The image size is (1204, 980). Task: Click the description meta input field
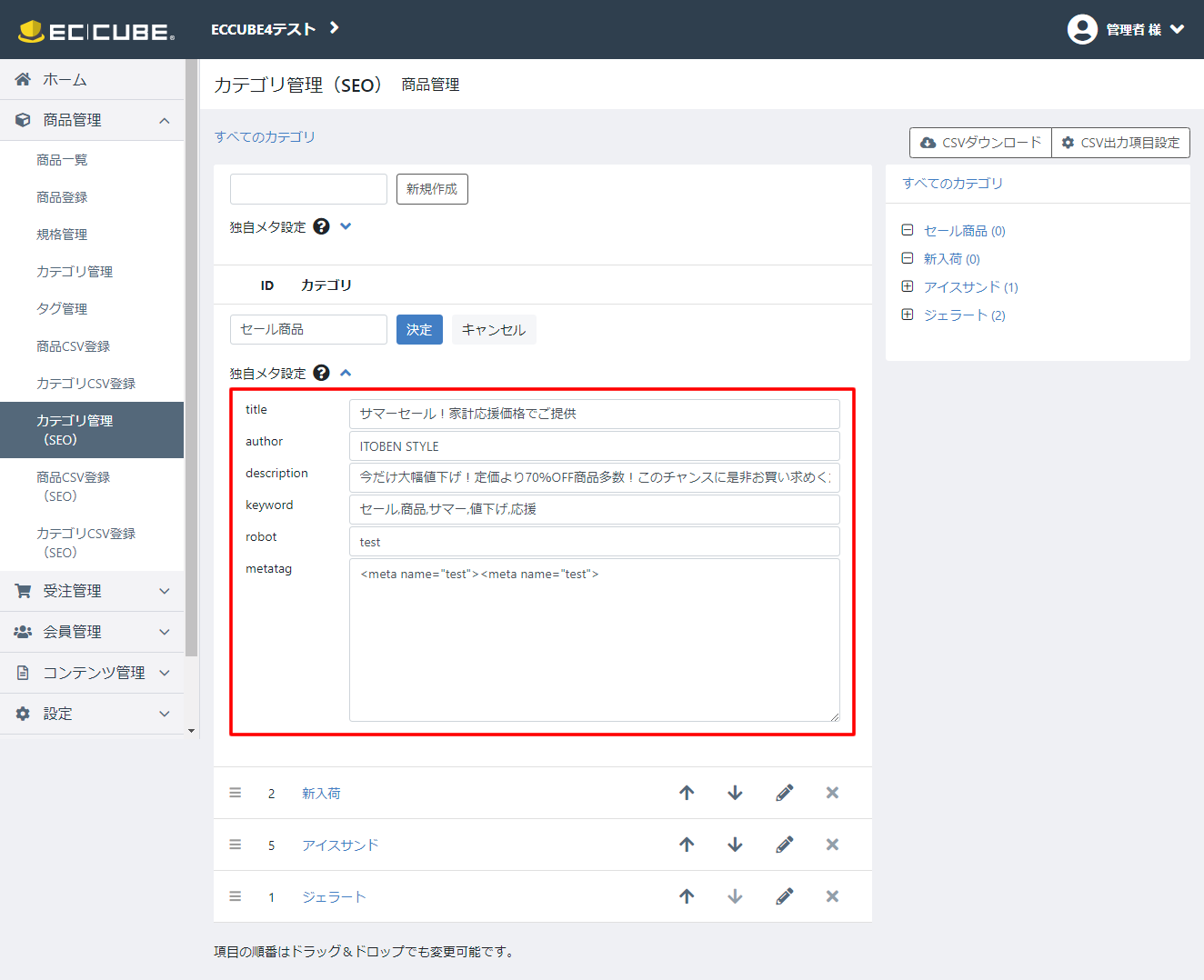click(594, 477)
